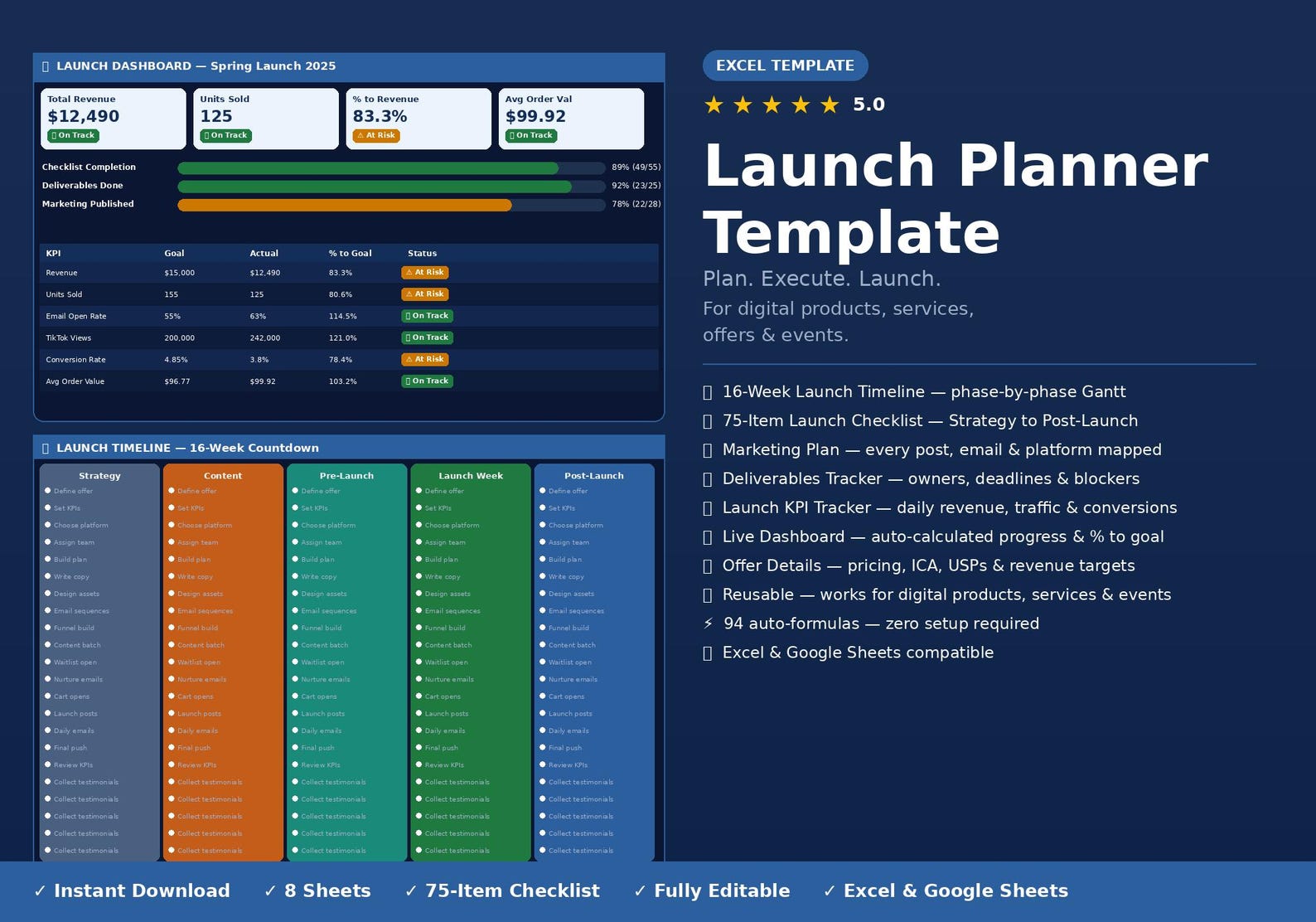The width and height of the screenshot is (1316, 922).
Task: Click the $12,490 Total Revenue value
Action: pyautogui.click(x=83, y=117)
